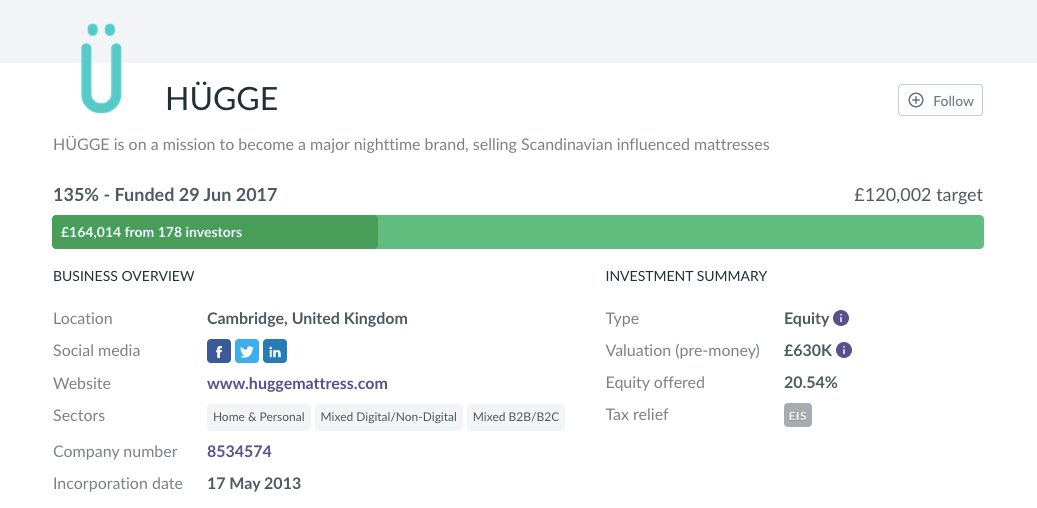Open company number 8534574 link
The width and height of the screenshot is (1037, 508).
coord(239,451)
